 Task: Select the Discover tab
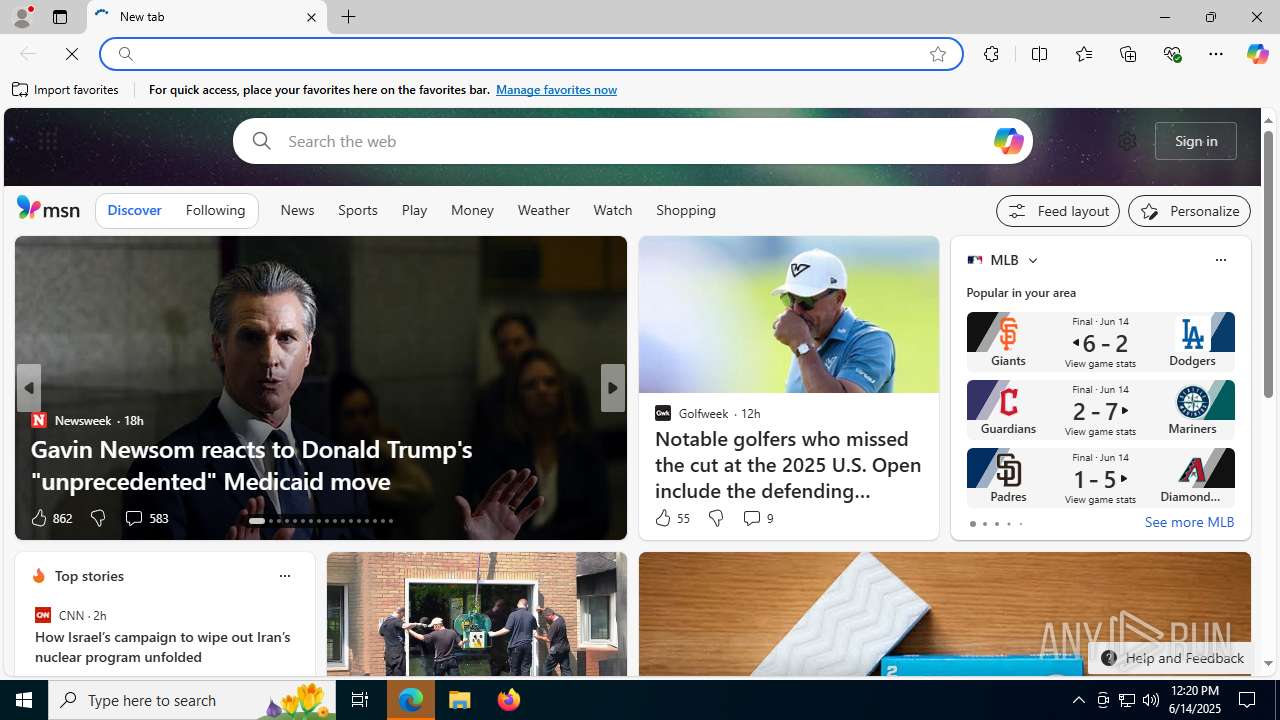tap(134, 211)
